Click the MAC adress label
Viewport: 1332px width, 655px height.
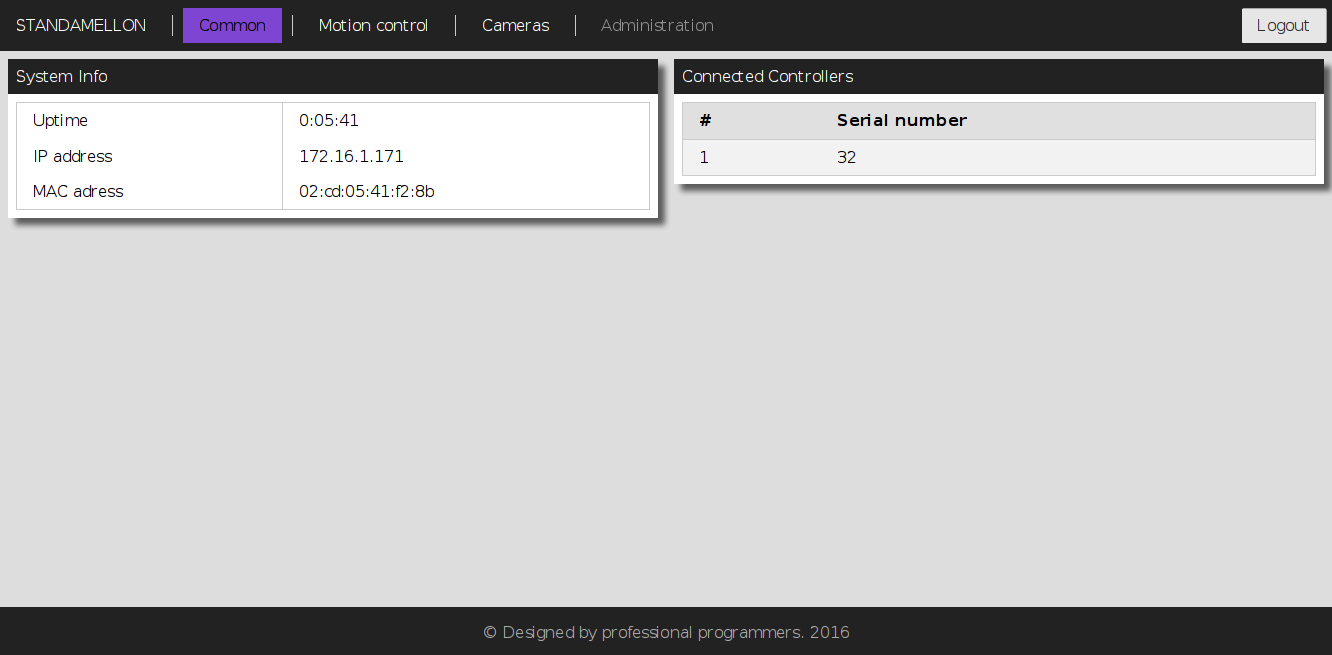78,192
